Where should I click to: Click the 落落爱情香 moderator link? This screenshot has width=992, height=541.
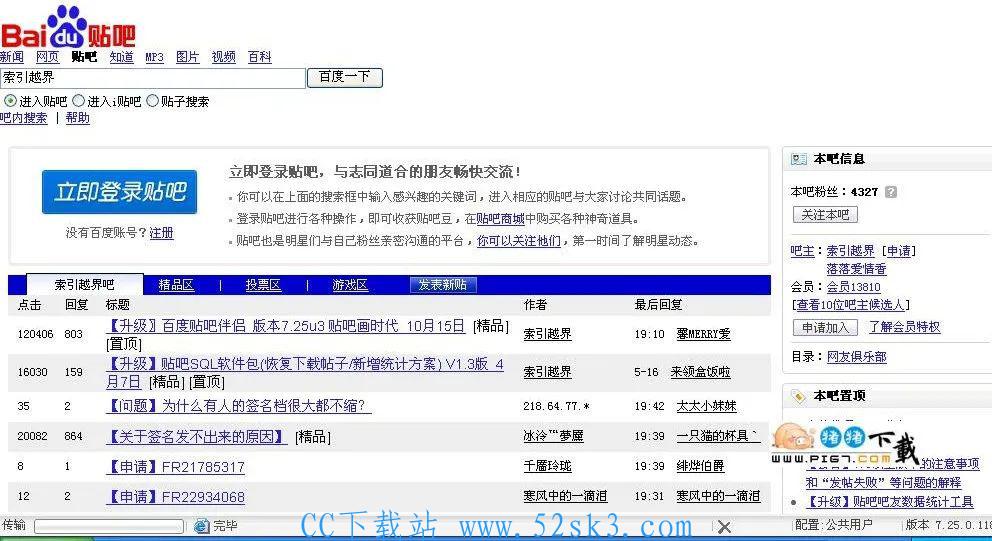tap(857, 269)
